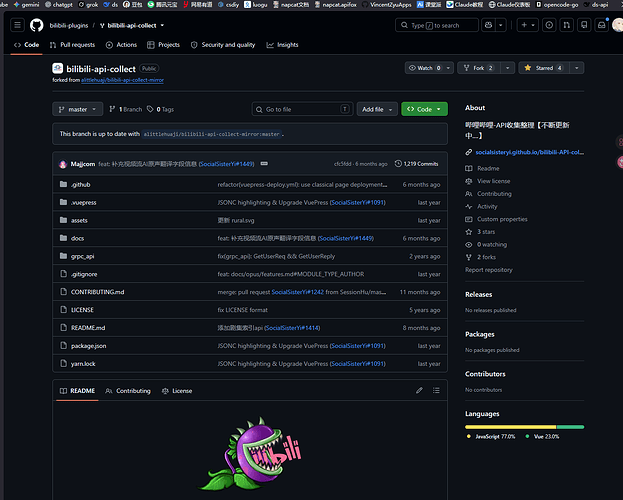Toggle Watch on this repository
The width and height of the screenshot is (623, 500).
tap(425, 68)
